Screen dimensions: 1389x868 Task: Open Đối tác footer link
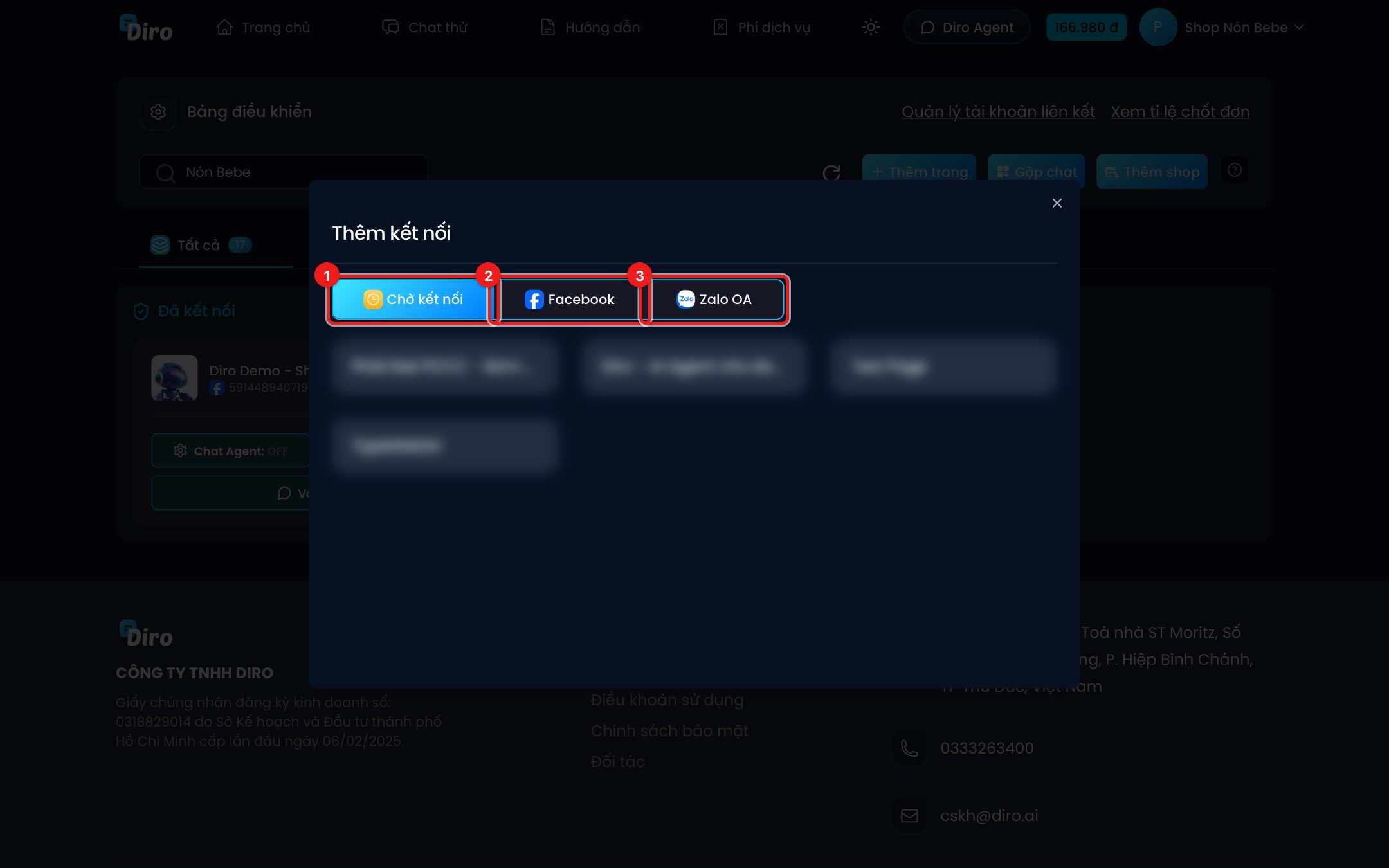pos(617,762)
